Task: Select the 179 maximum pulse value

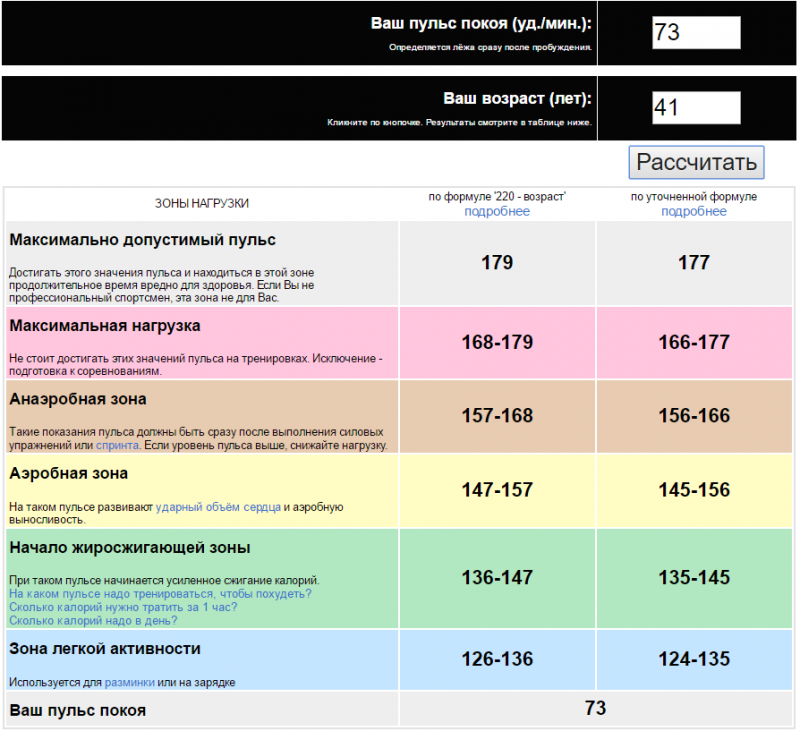Action: point(497,263)
